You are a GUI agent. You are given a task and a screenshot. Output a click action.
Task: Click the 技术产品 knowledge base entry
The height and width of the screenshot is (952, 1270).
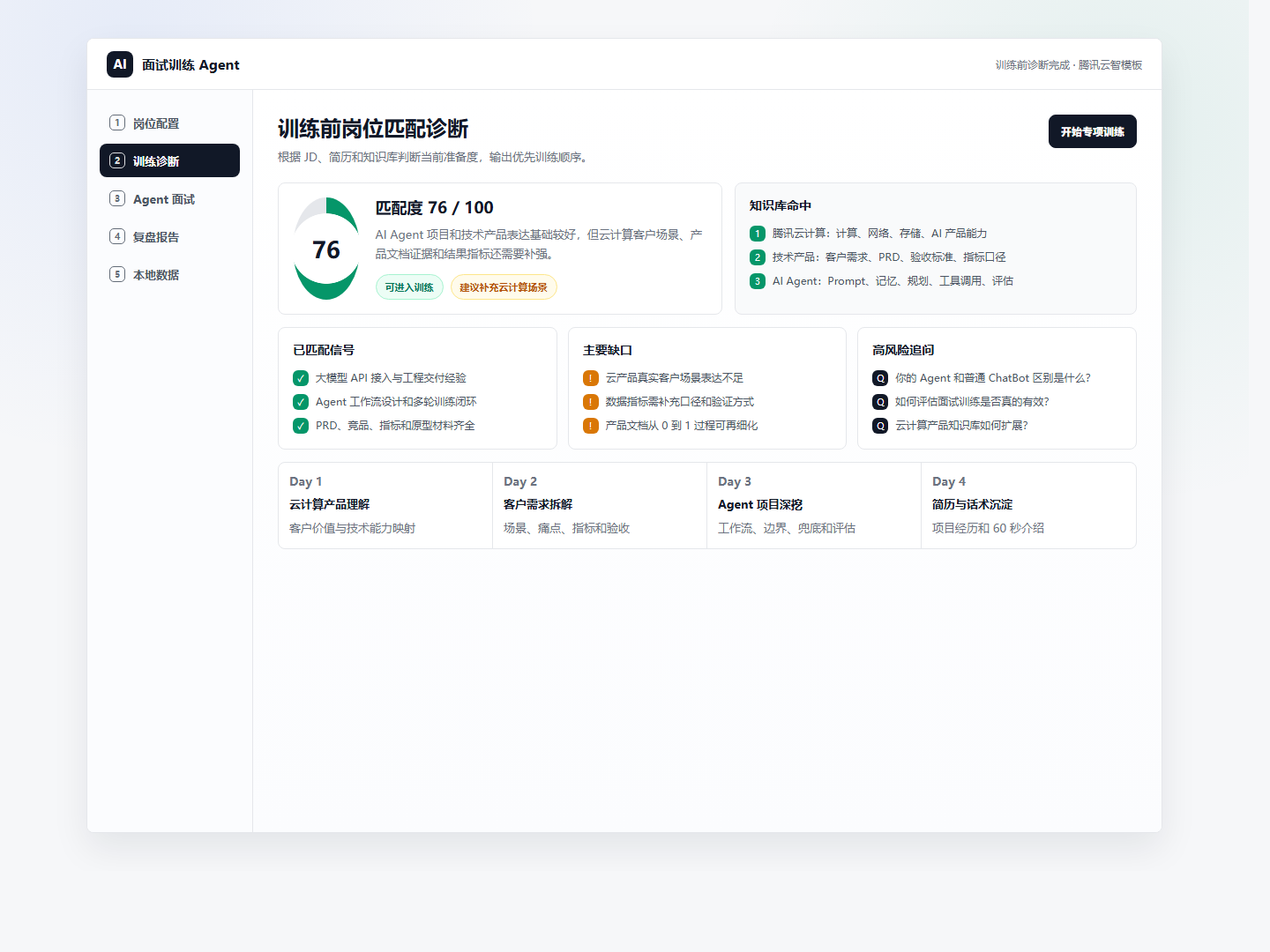889,257
